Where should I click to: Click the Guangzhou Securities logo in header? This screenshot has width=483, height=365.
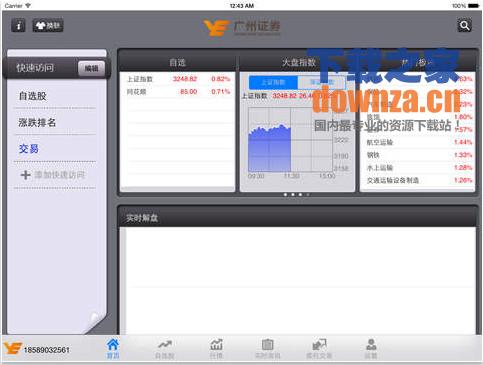point(242,27)
